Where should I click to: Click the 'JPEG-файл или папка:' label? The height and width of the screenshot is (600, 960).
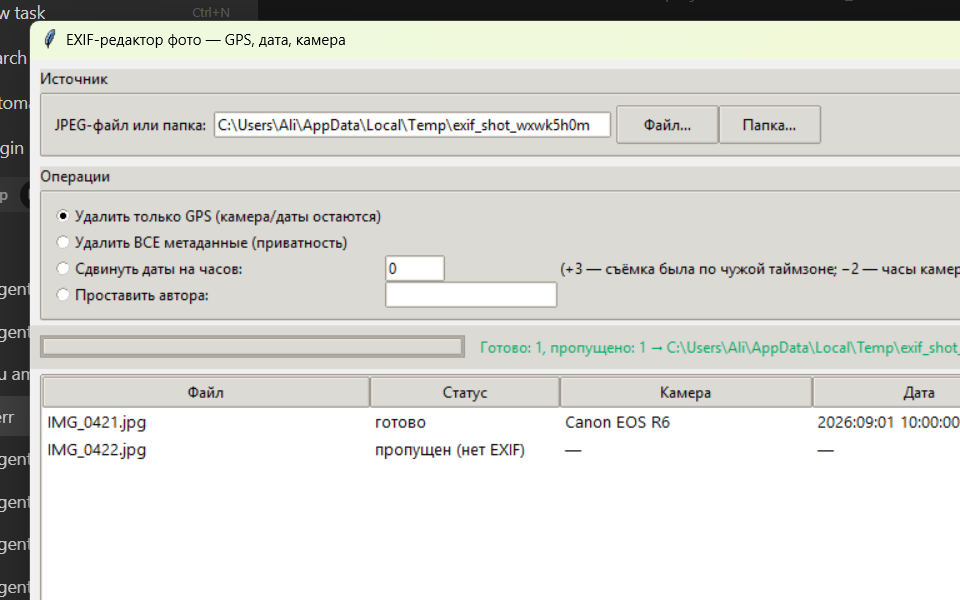[x=130, y=125]
